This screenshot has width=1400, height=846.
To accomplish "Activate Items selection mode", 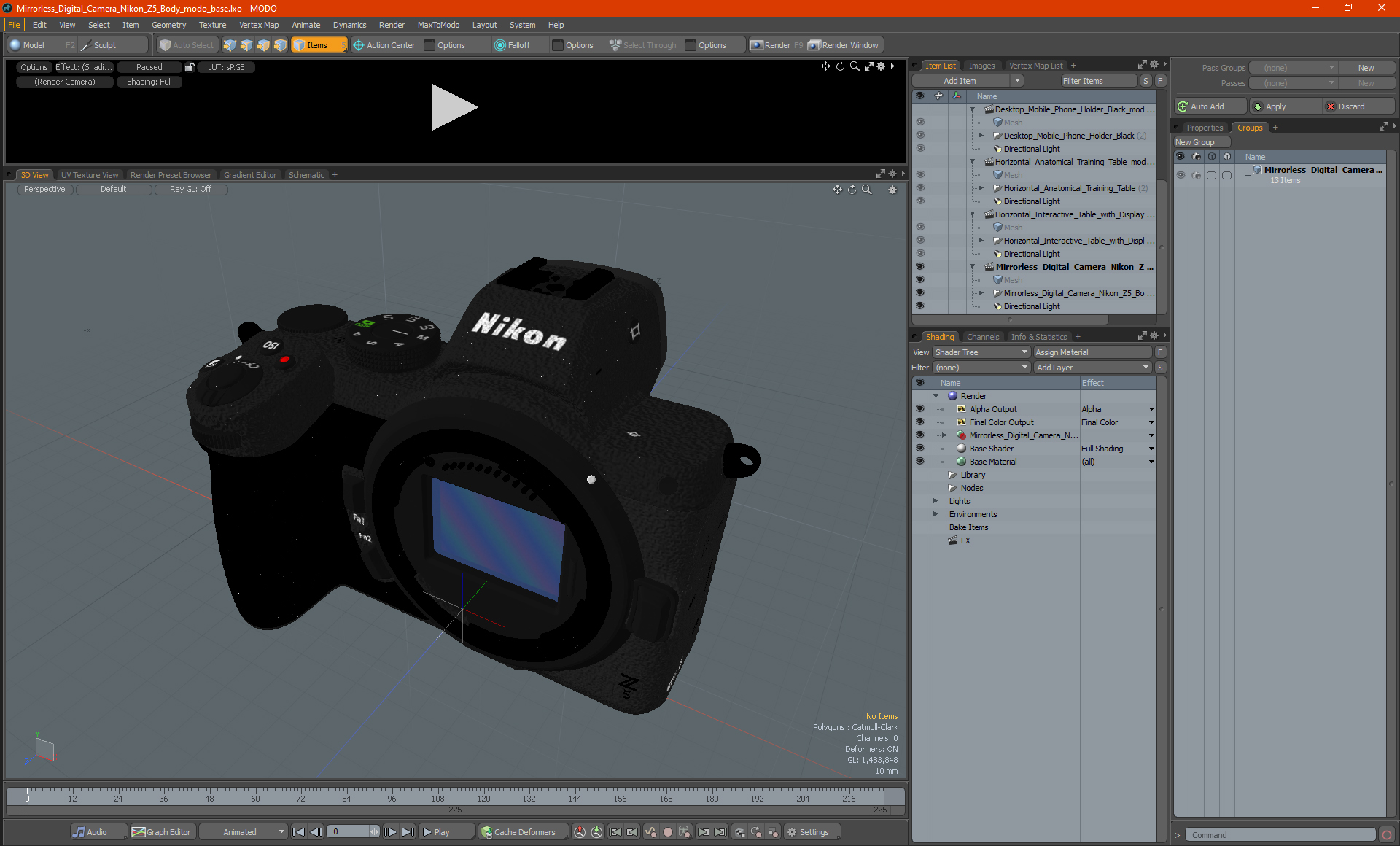I will point(319,45).
